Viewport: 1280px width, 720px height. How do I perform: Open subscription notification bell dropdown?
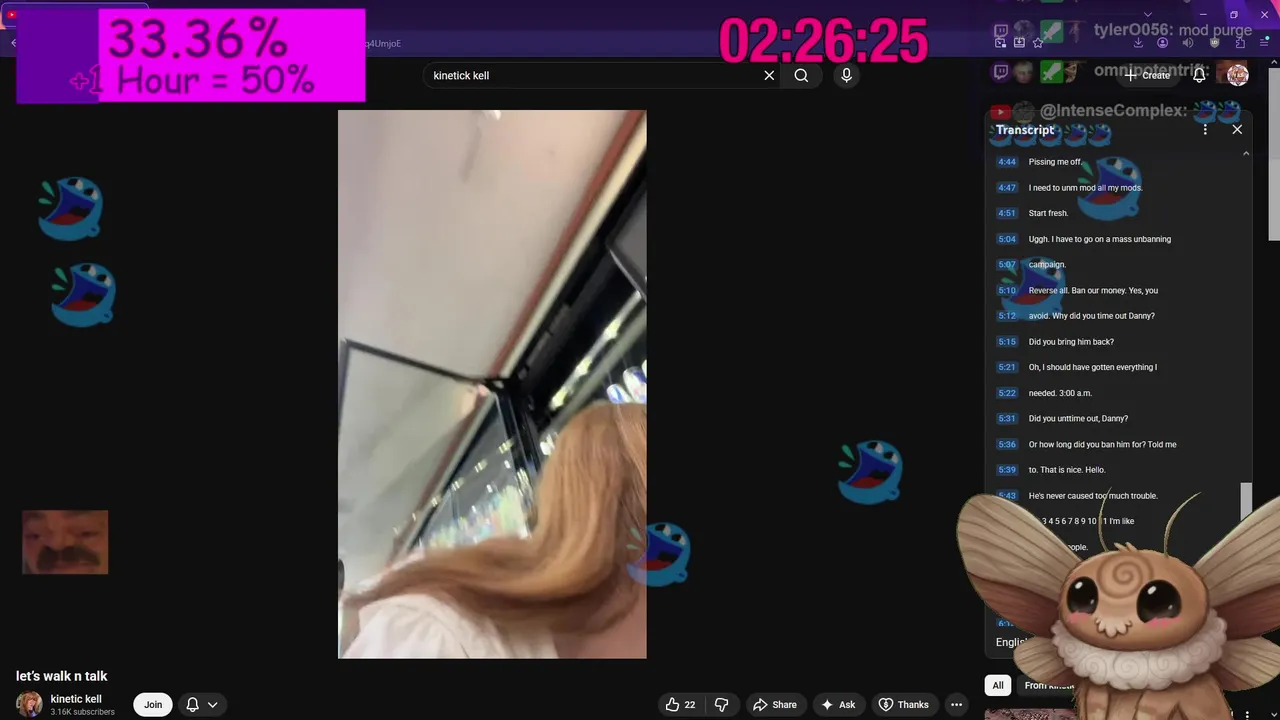[202, 705]
